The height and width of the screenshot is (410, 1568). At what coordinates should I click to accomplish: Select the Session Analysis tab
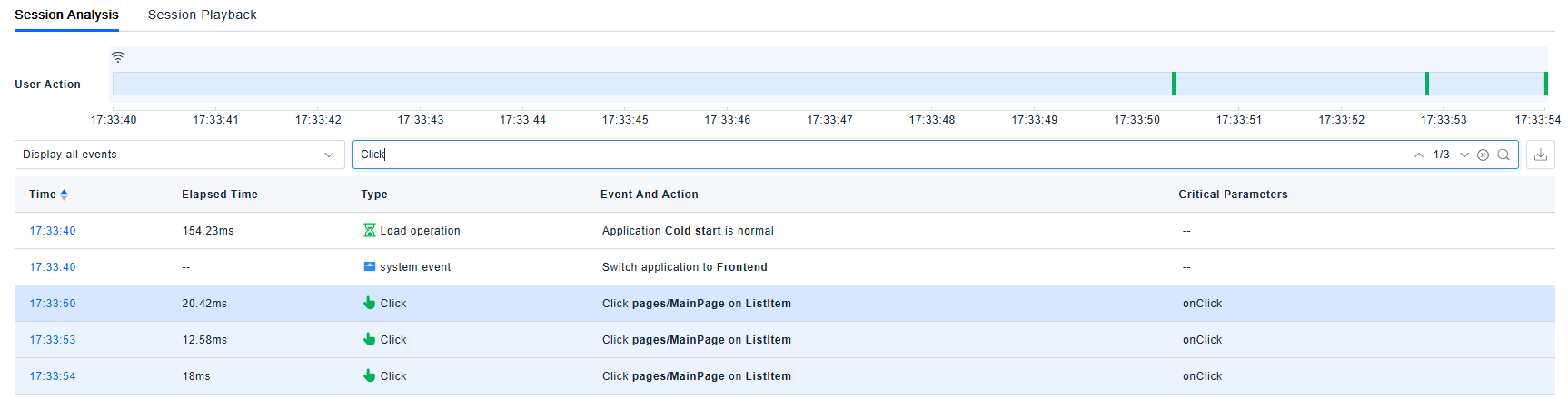(x=66, y=15)
